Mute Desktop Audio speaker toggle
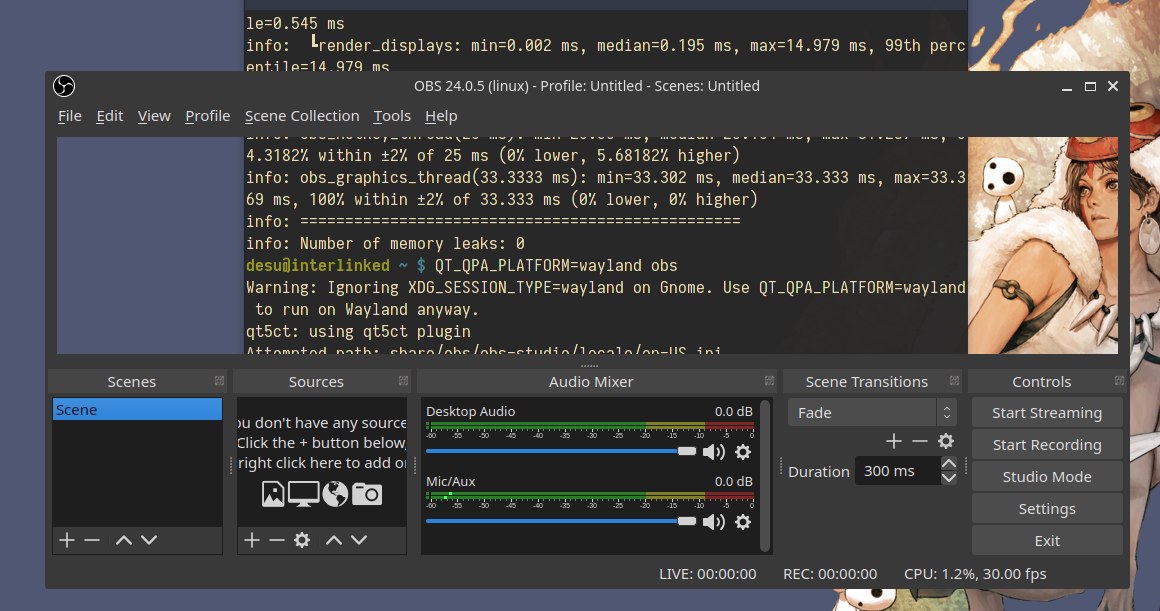The width and height of the screenshot is (1160, 611). coord(713,452)
